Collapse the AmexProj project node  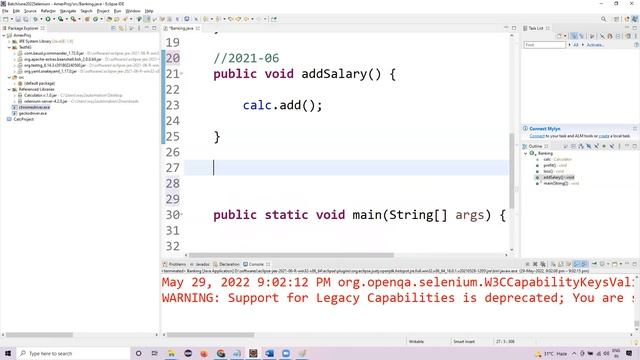point(4,36)
